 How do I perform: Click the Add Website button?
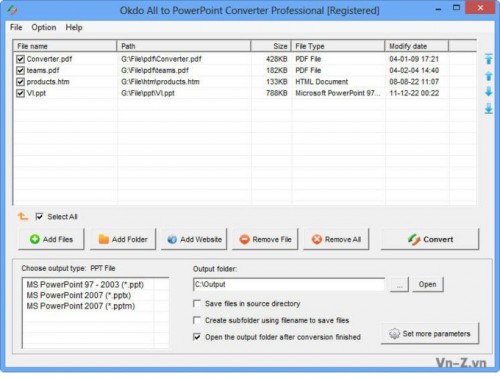tap(194, 239)
